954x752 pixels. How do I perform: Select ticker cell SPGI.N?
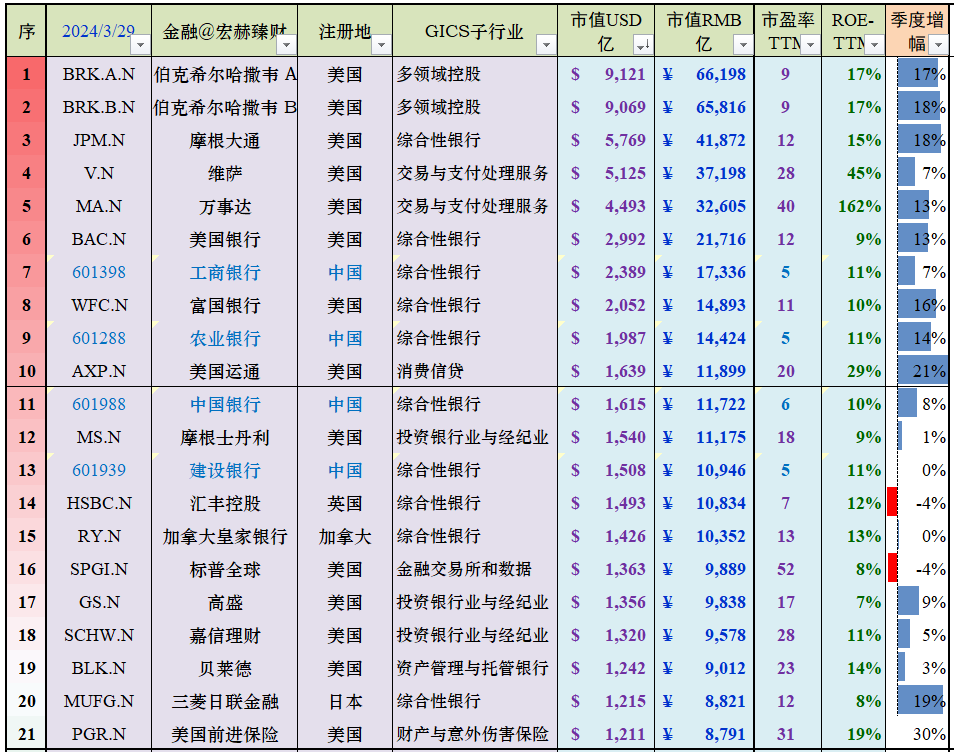point(99,569)
